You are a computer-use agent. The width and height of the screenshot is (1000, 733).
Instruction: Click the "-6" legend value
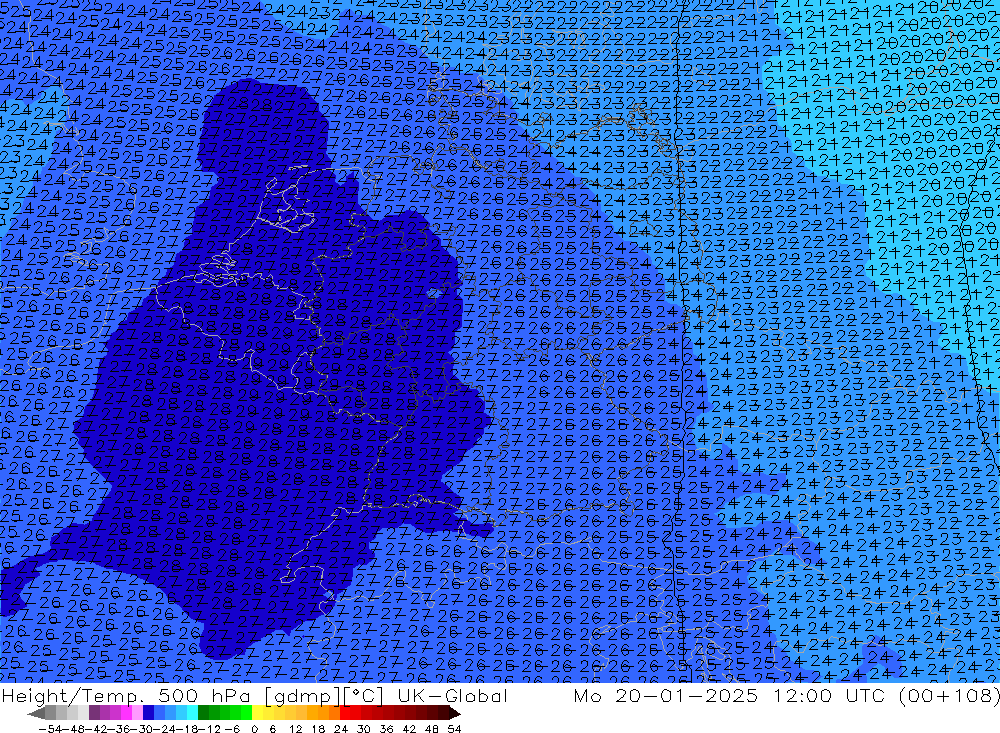pyautogui.click(x=232, y=729)
